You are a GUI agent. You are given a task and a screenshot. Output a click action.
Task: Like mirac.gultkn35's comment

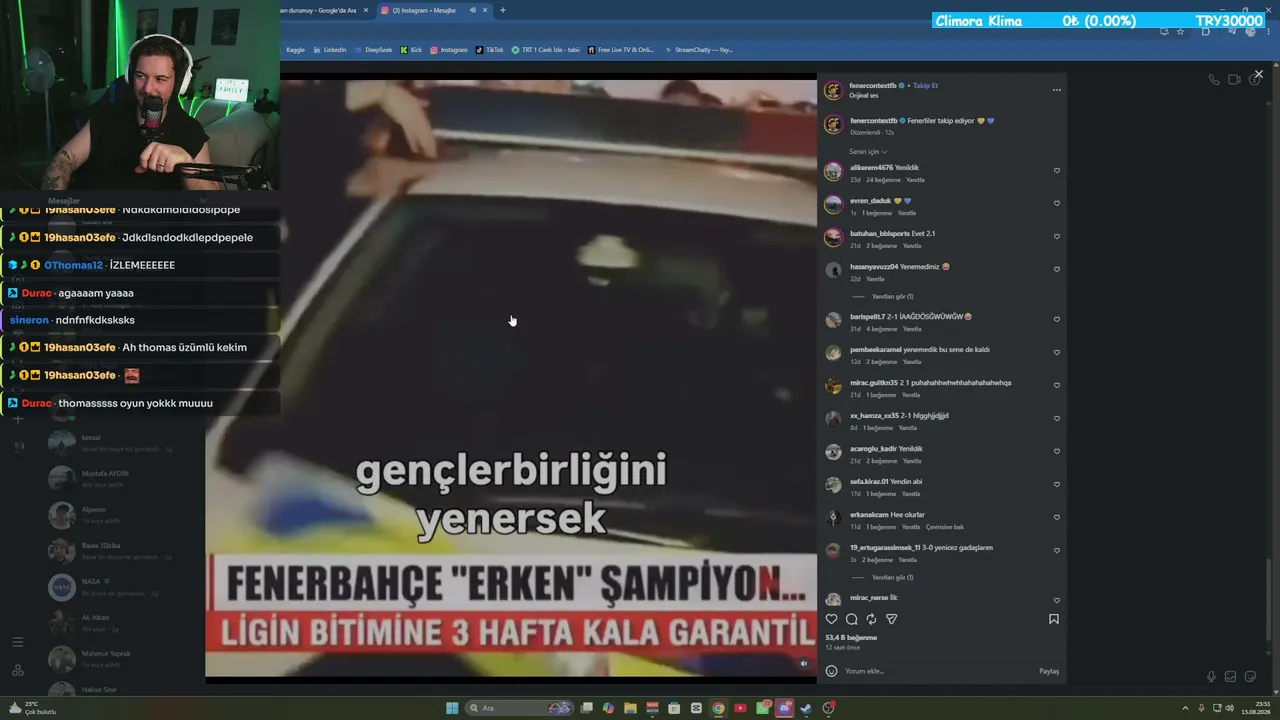click(1056, 386)
